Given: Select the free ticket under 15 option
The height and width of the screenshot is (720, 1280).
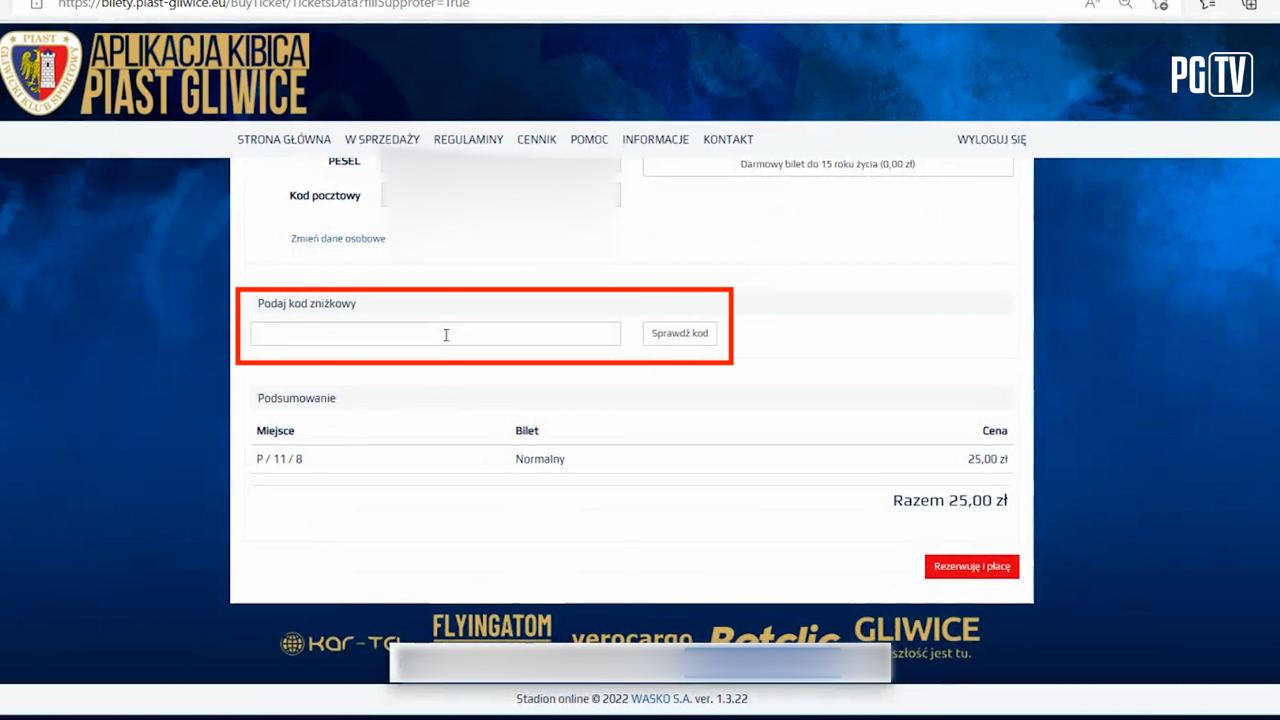Looking at the screenshot, I should 827,165.
